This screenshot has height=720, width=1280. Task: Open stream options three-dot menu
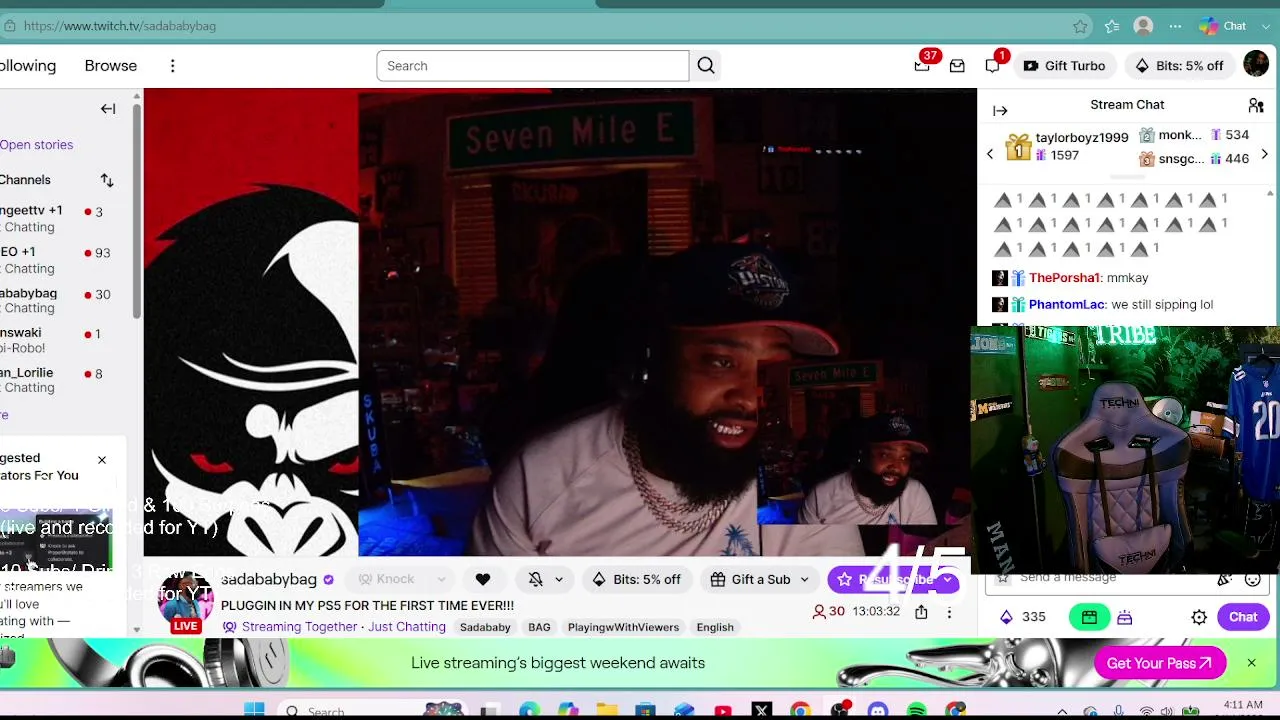click(x=949, y=612)
